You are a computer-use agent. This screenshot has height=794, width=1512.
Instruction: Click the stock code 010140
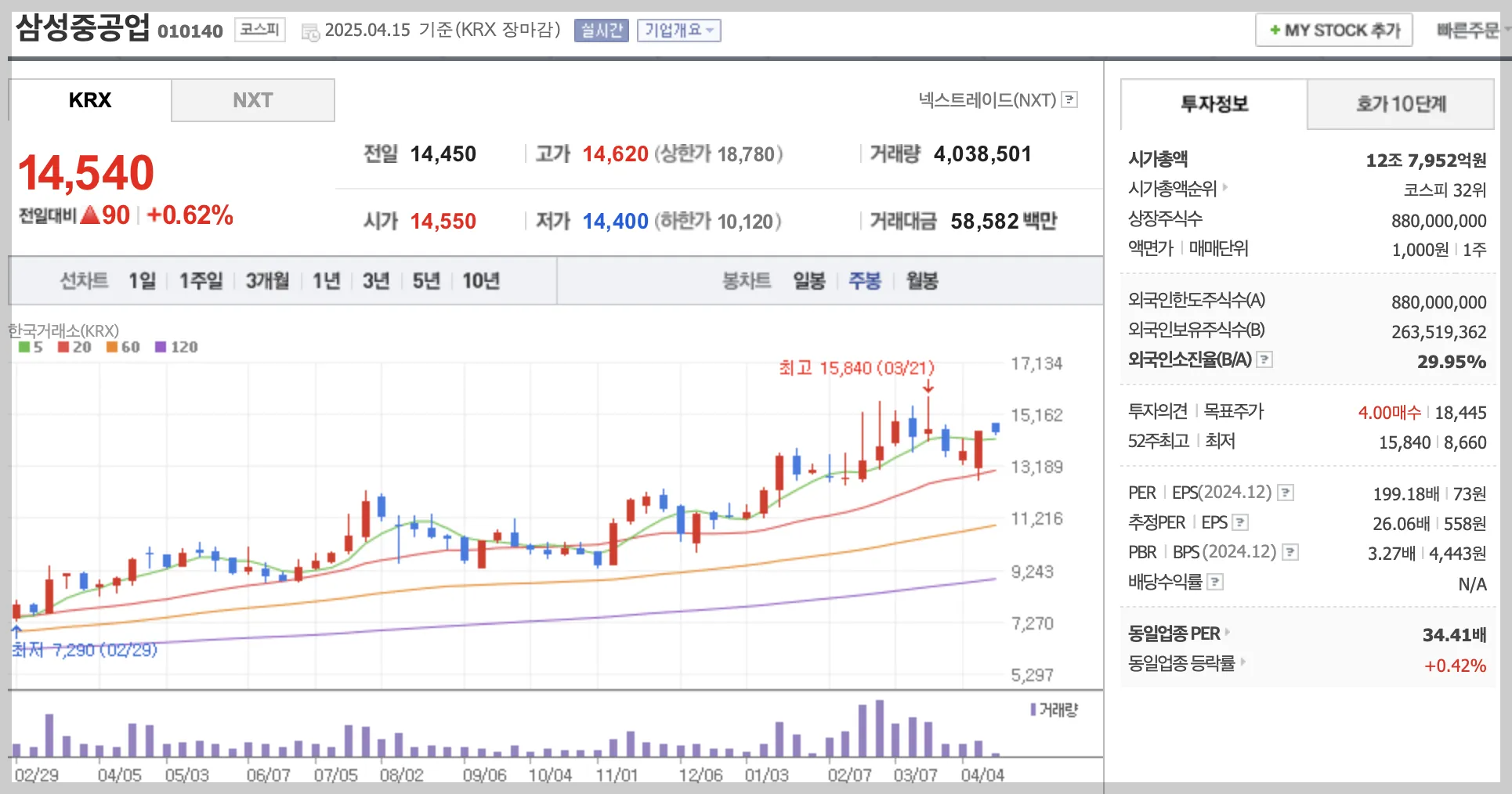click(190, 31)
